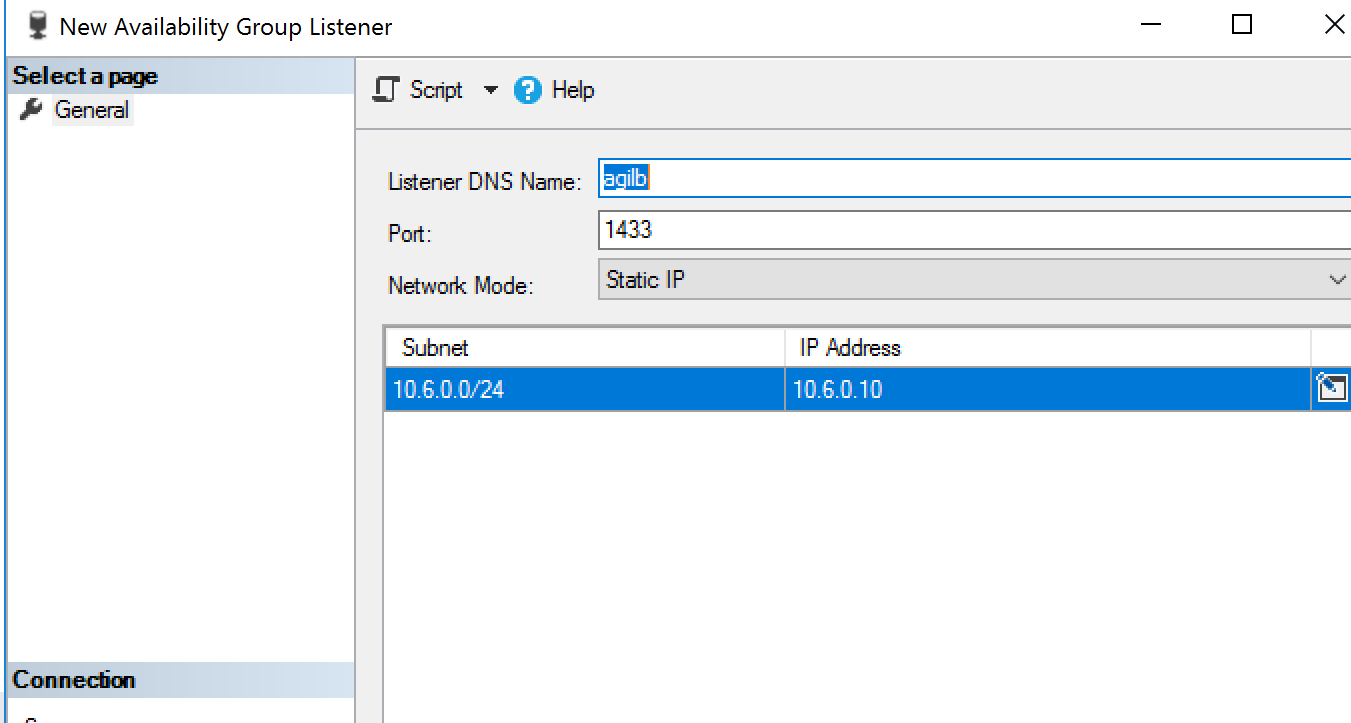Click the window icon in title bar
Screen dimensions: 1351x723
coord(39,26)
